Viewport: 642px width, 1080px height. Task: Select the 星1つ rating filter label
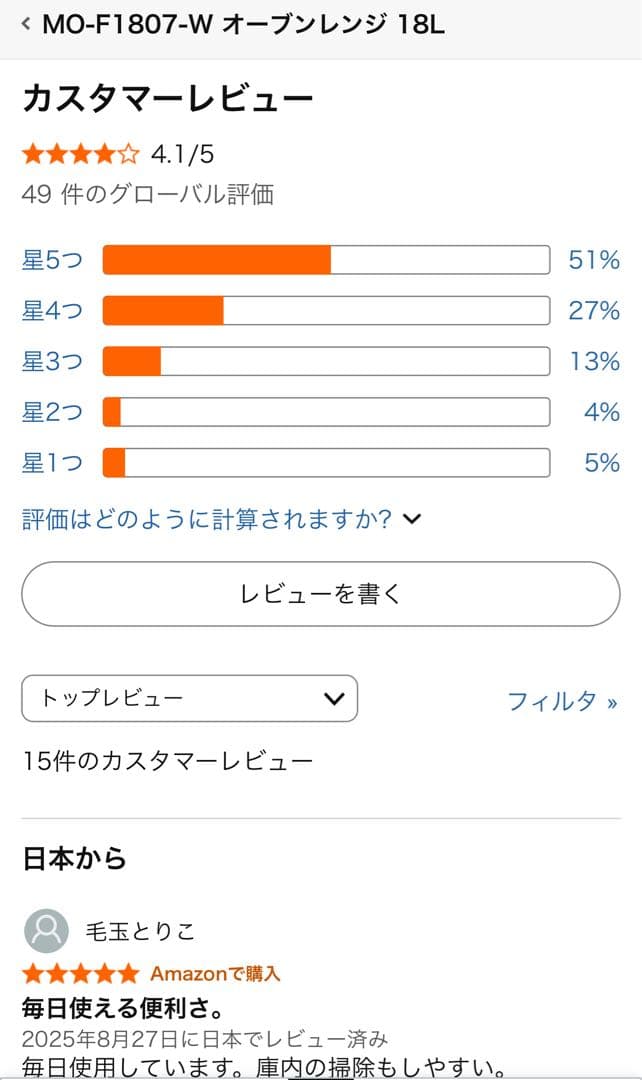52,463
